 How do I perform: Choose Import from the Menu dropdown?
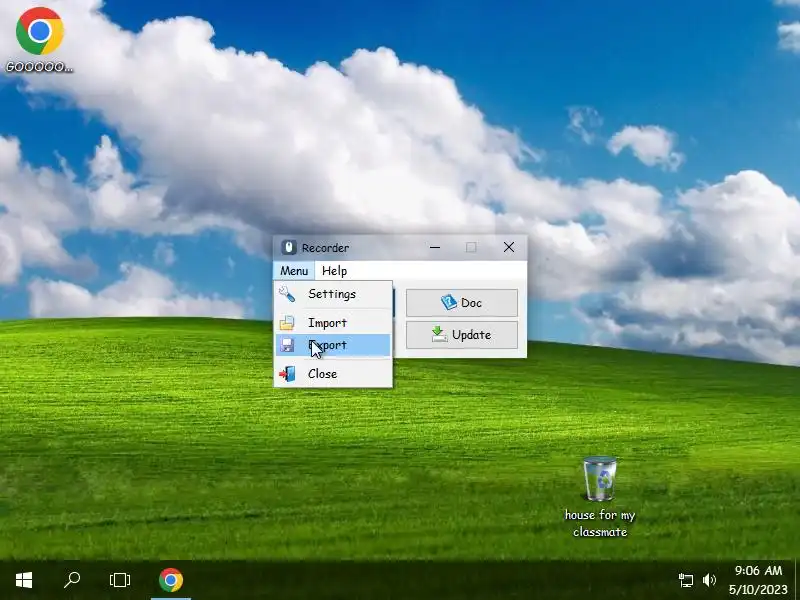pos(333,323)
